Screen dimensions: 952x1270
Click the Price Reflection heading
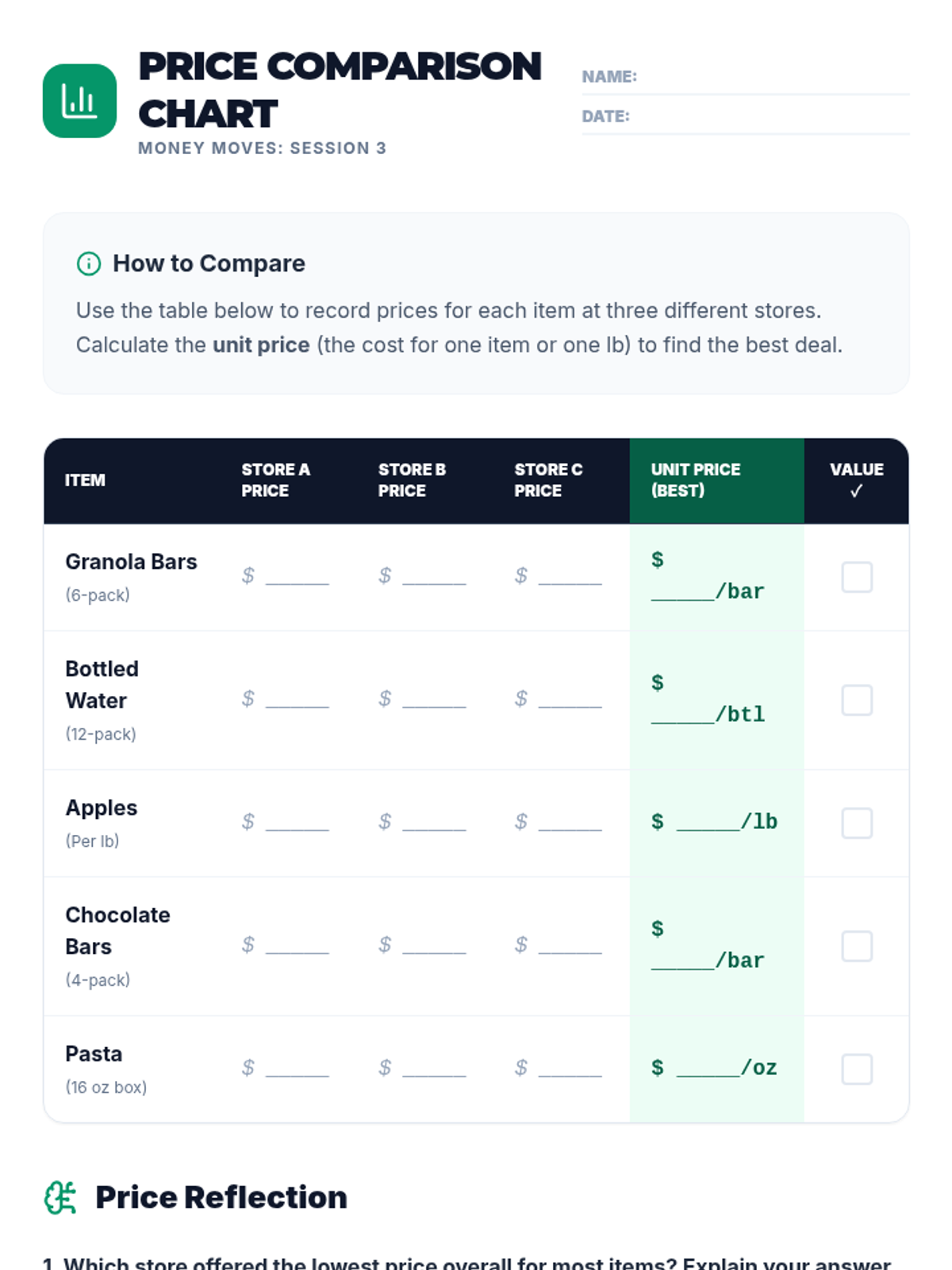(x=221, y=1198)
